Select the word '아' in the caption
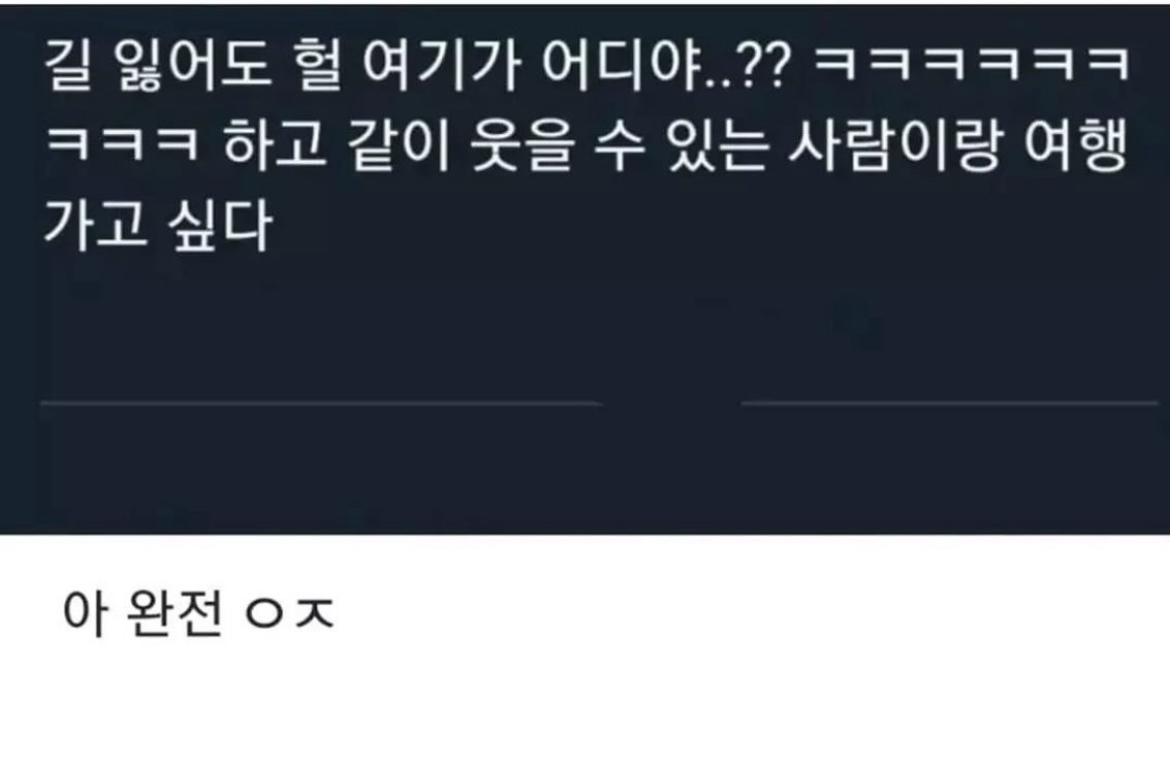The image size is (1170, 766). (x=87, y=613)
